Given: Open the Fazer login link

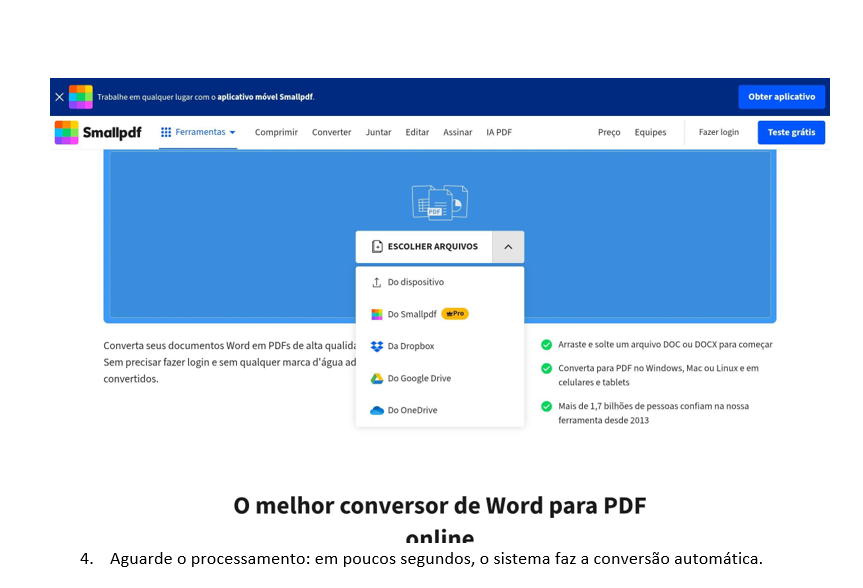Looking at the screenshot, I should coord(718,132).
